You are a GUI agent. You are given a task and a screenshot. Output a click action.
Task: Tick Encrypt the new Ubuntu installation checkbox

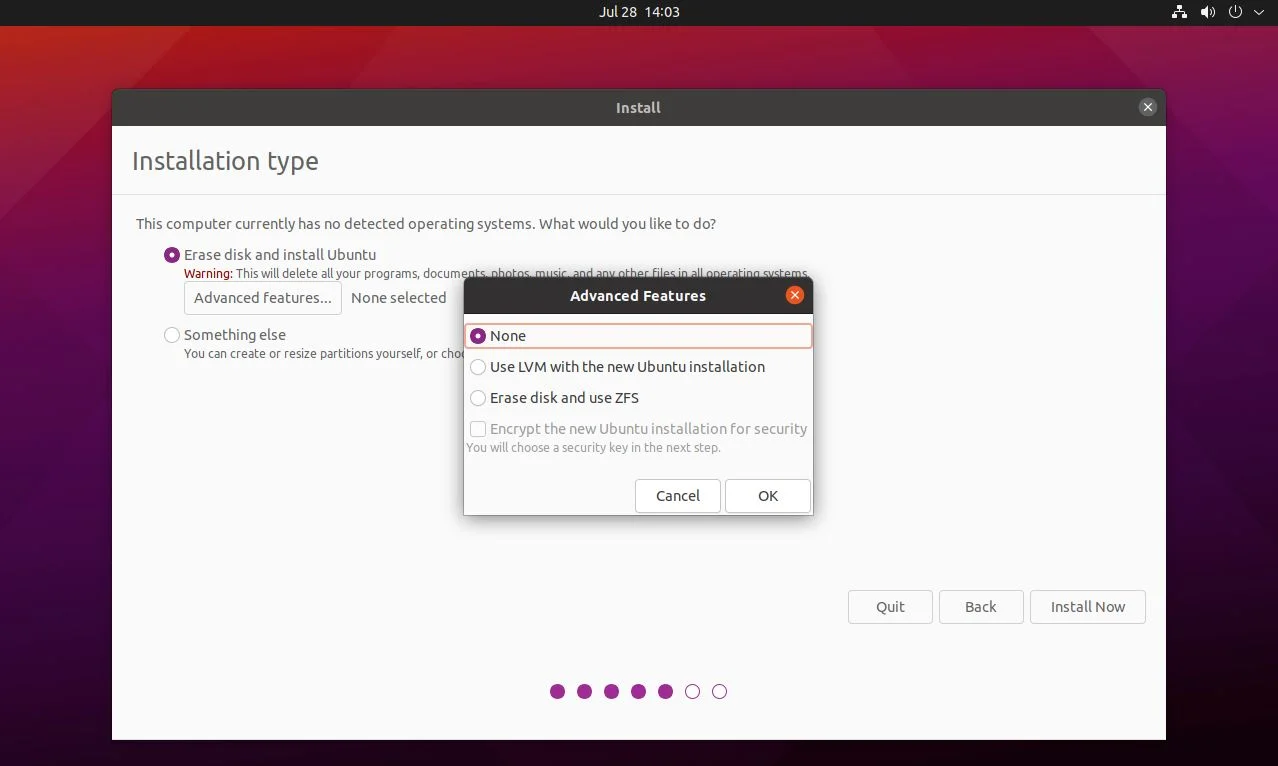478,429
